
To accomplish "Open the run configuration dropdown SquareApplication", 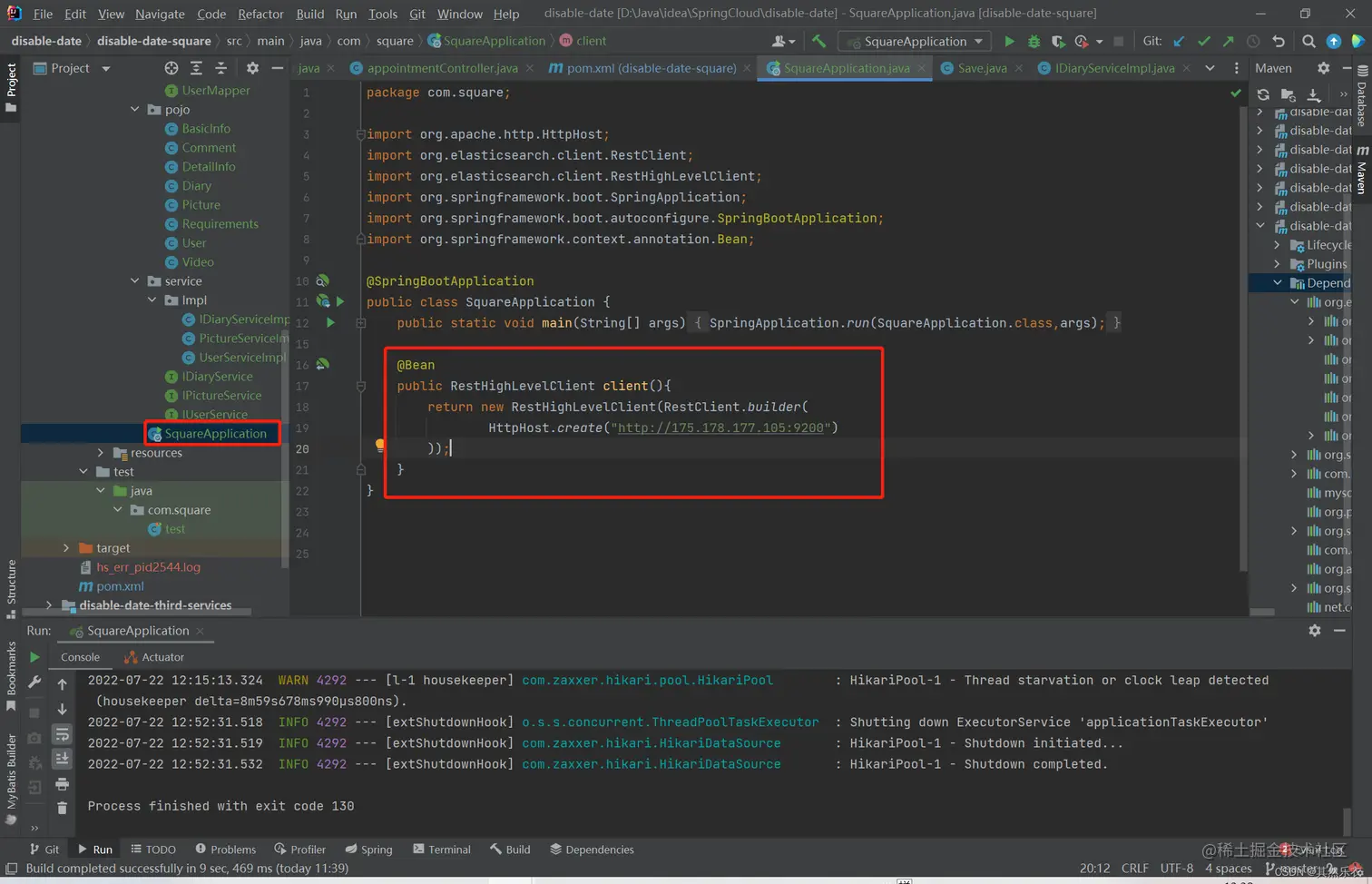I will point(914,41).
